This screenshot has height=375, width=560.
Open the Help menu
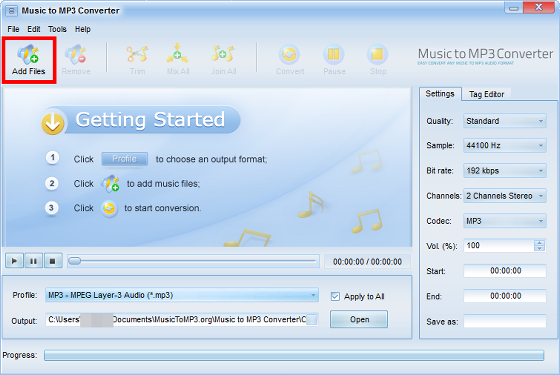pyautogui.click(x=82, y=29)
